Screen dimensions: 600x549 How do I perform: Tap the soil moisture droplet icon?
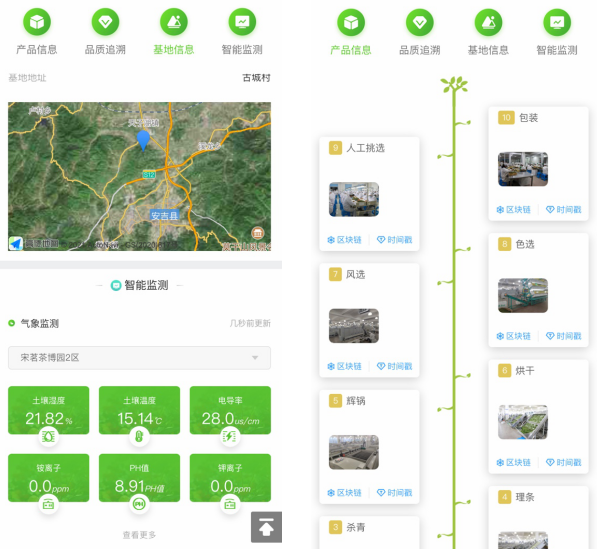pos(49,437)
